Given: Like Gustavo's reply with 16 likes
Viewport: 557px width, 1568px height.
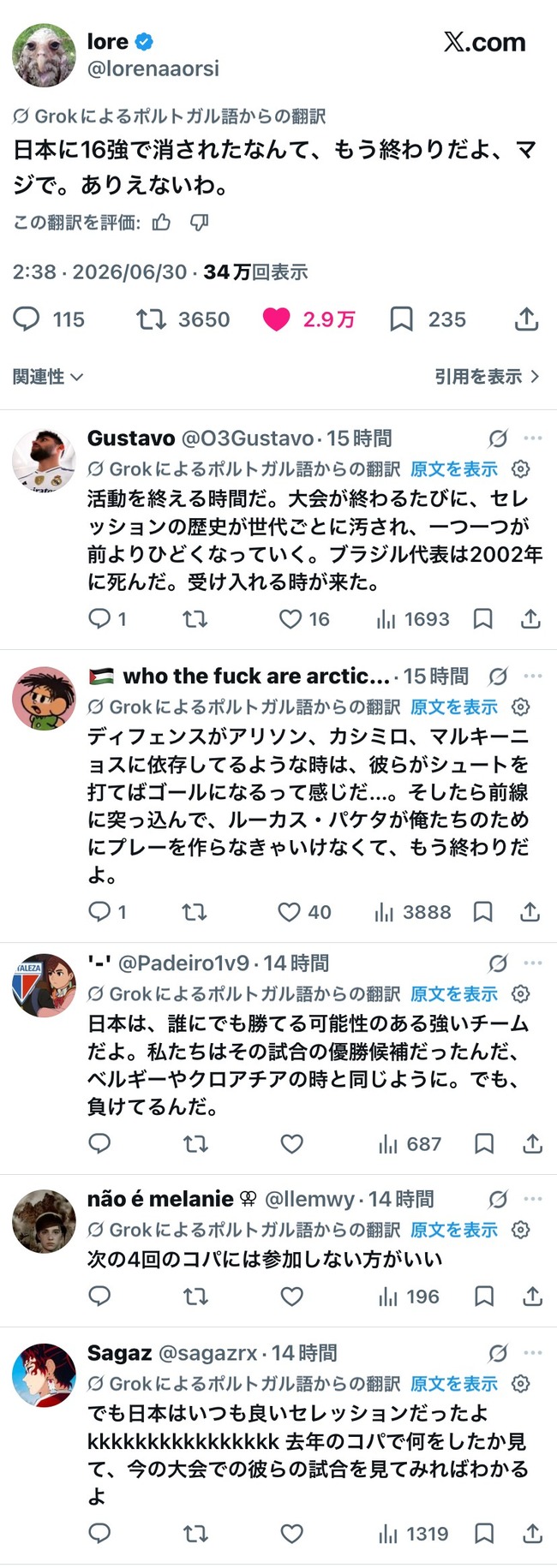Looking at the screenshot, I should (290, 618).
